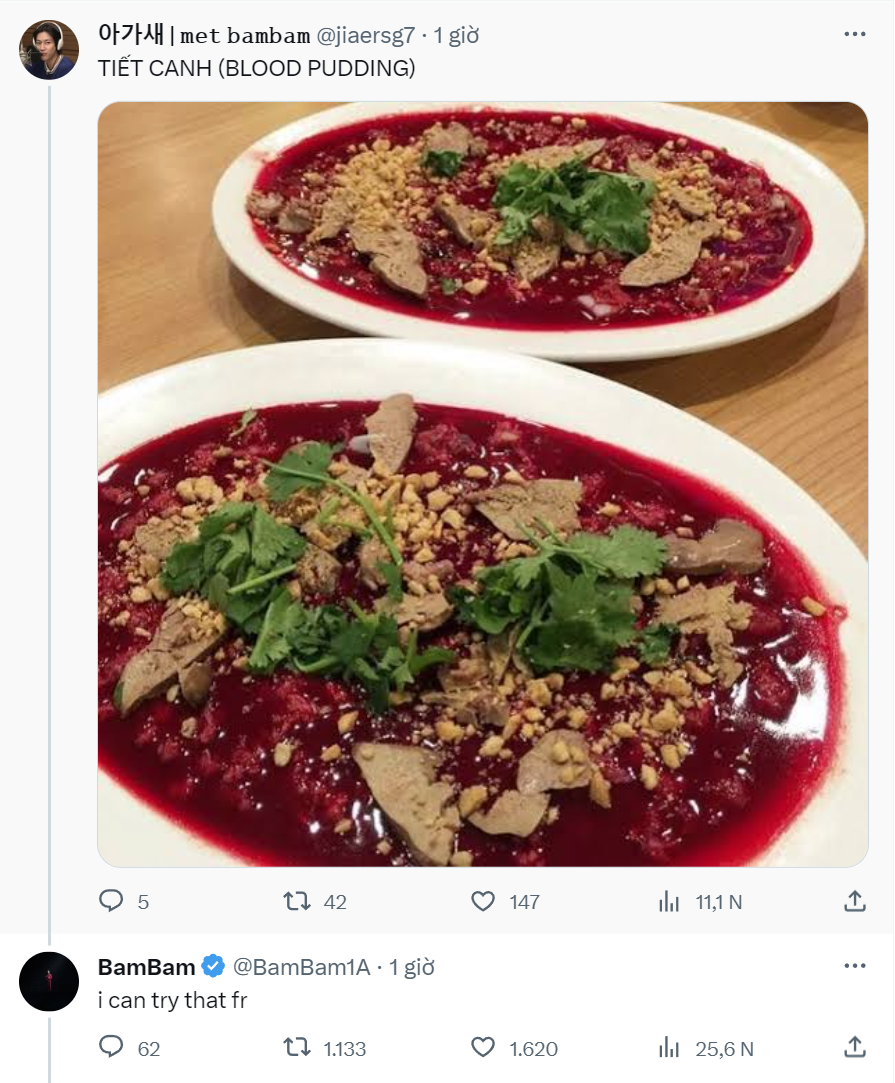View analytics of BamBam's 25,6 N reply
This screenshot has width=895, height=1083.
pyautogui.click(x=669, y=1047)
